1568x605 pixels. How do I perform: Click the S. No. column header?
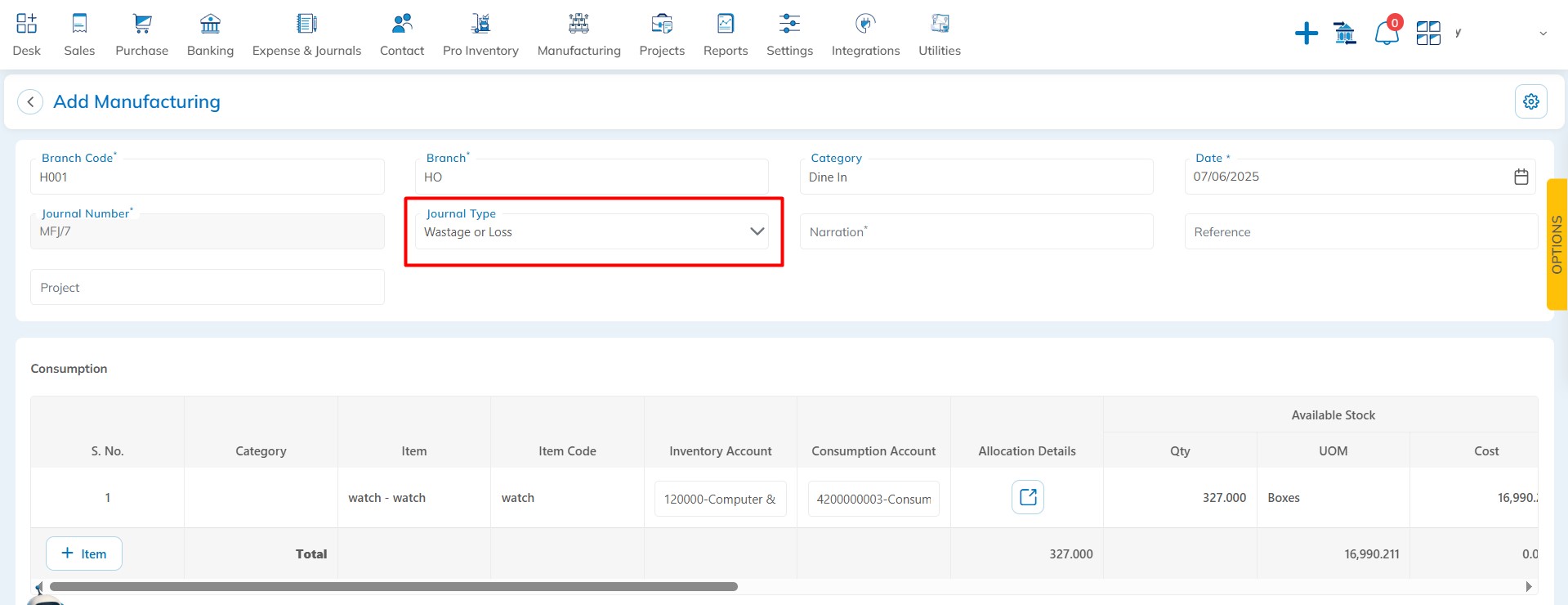point(107,451)
